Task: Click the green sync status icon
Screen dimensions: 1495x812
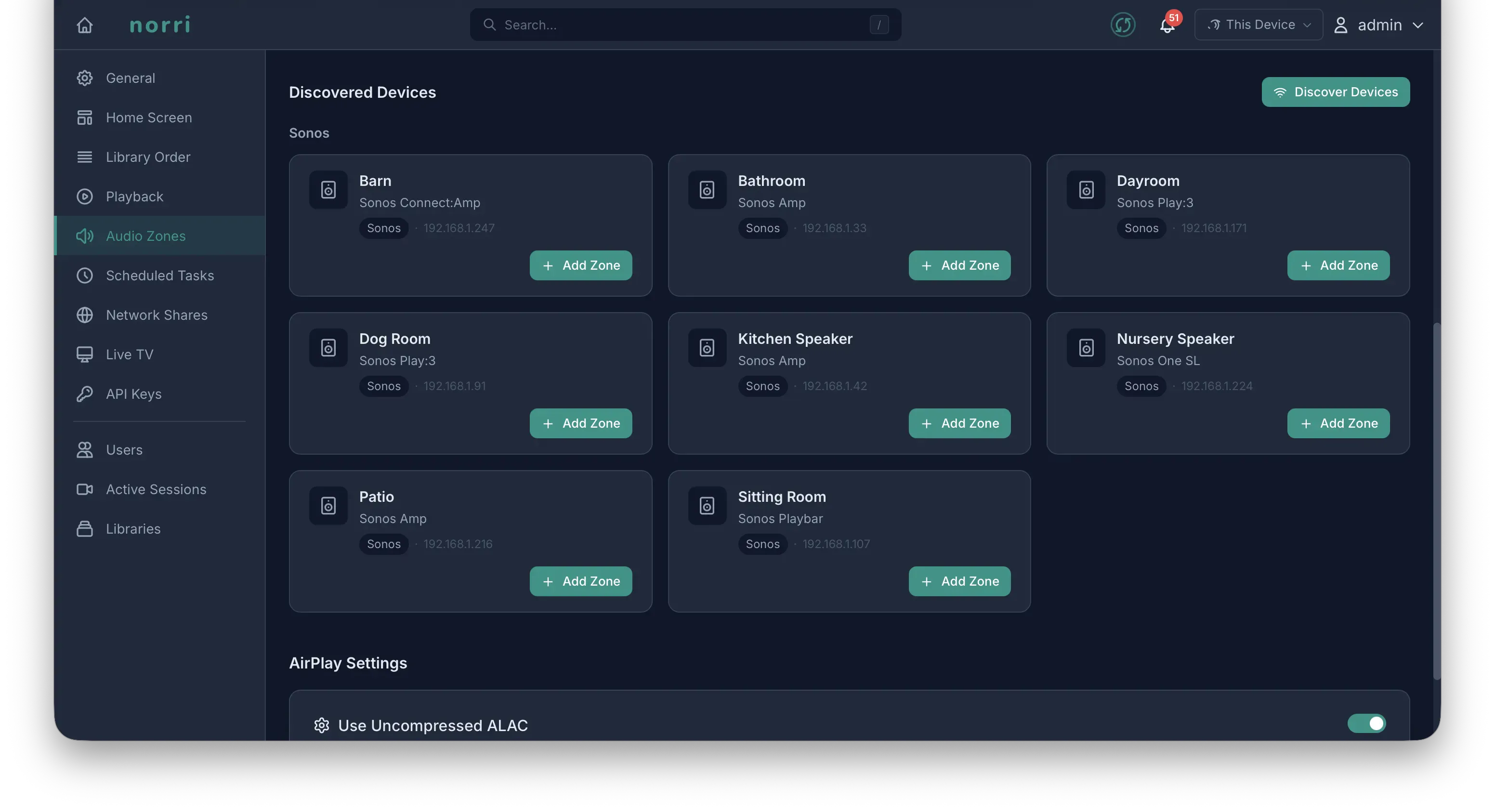Action: (1122, 25)
